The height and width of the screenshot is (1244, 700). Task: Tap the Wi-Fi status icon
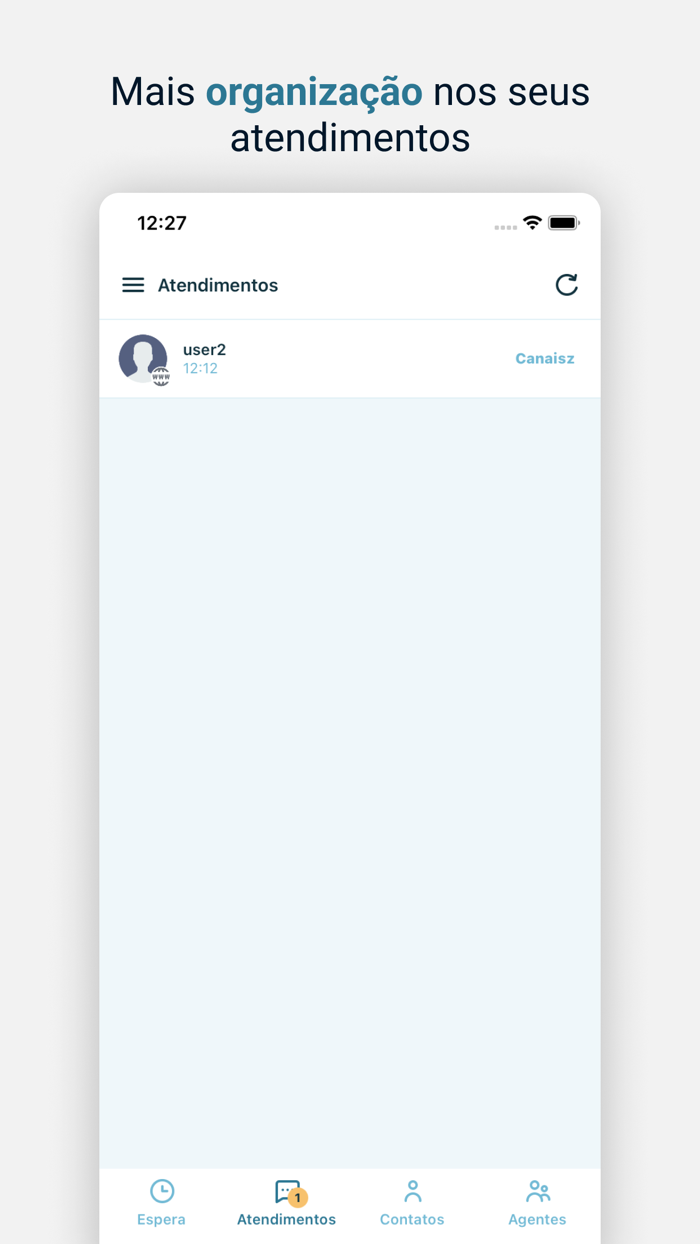click(x=532, y=223)
